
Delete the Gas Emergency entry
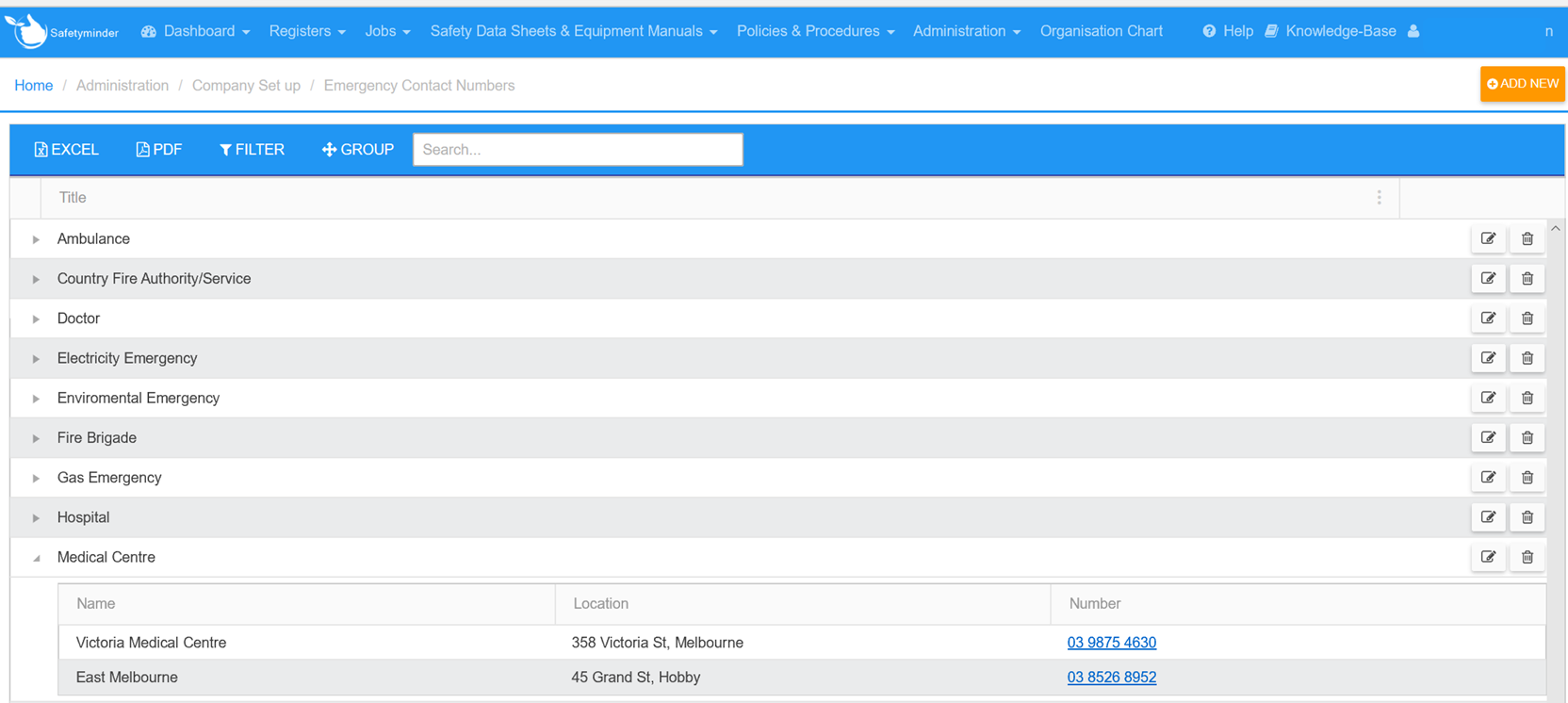pyautogui.click(x=1527, y=478)
